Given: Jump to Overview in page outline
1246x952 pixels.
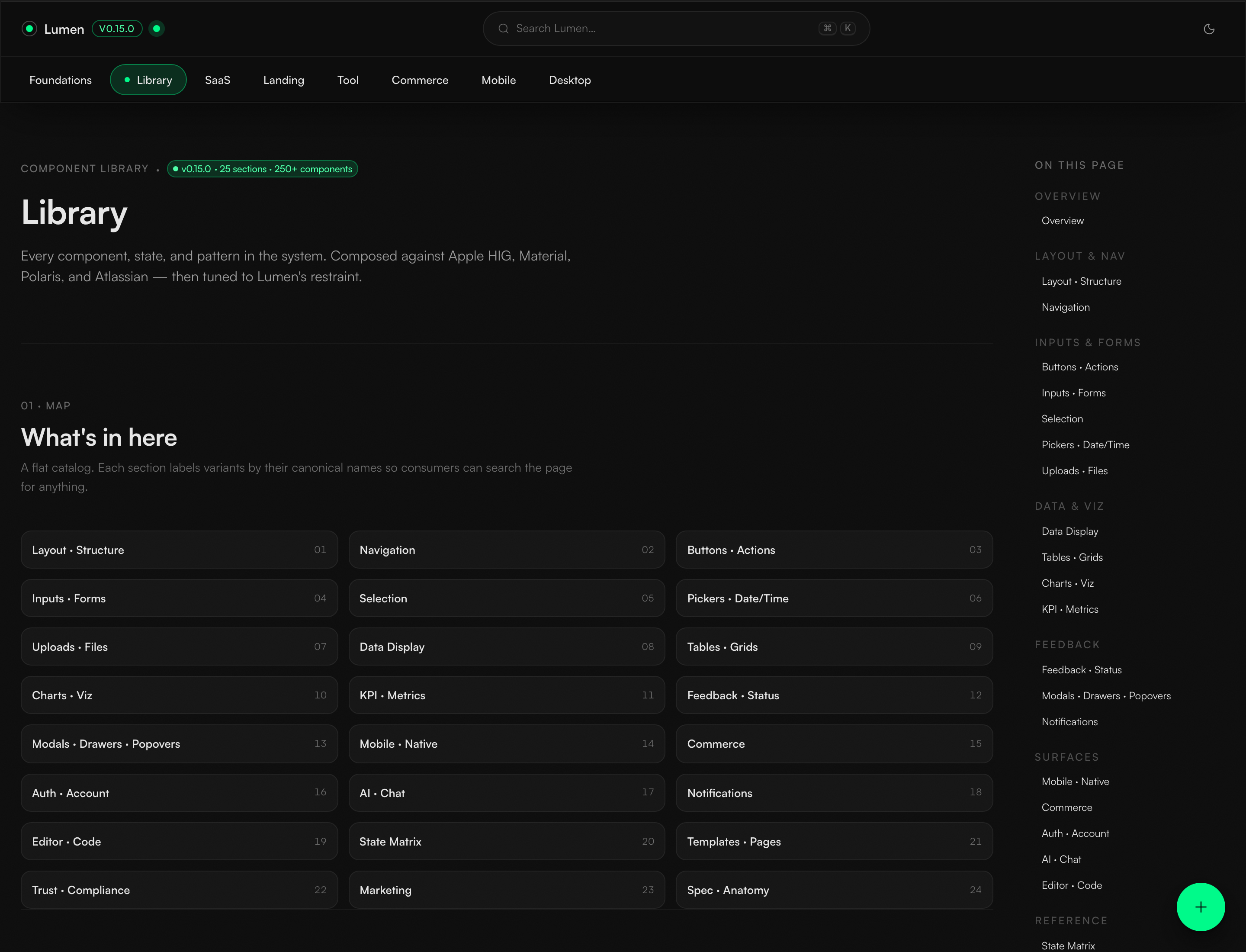Looking at the screenshot, I should click(x=1063, y=220).
